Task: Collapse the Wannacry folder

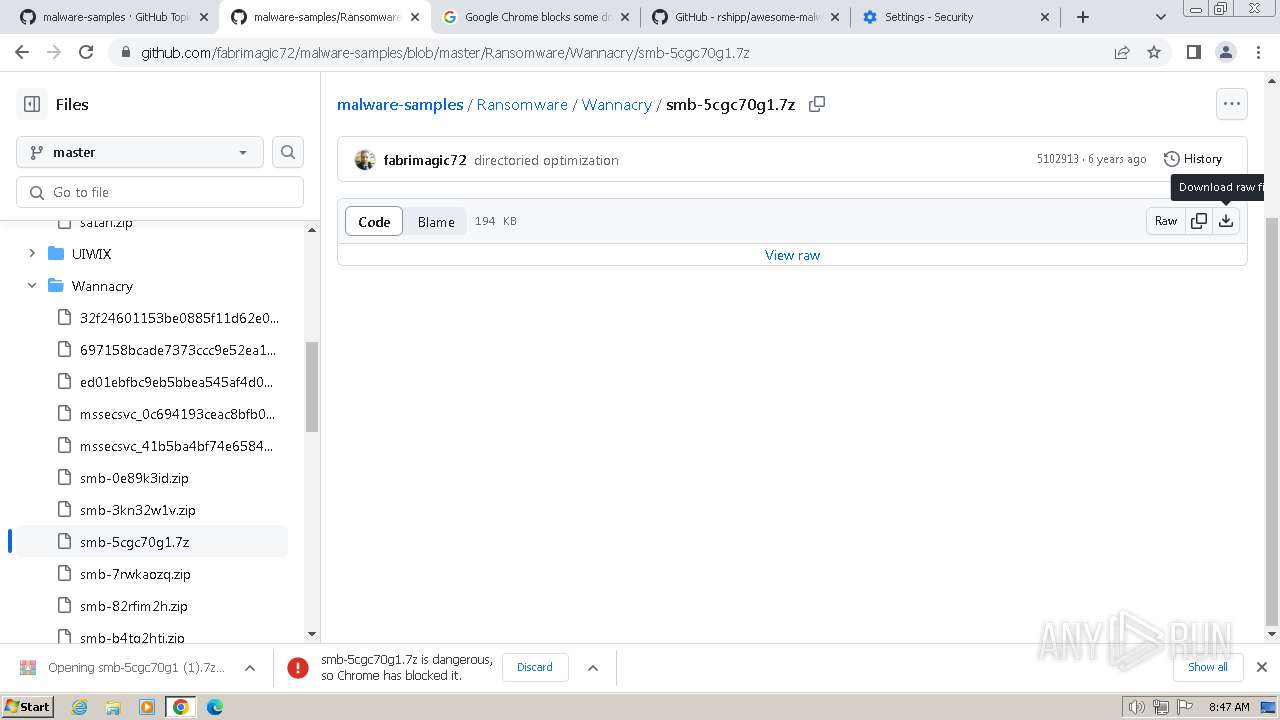Action: [32, 286]
